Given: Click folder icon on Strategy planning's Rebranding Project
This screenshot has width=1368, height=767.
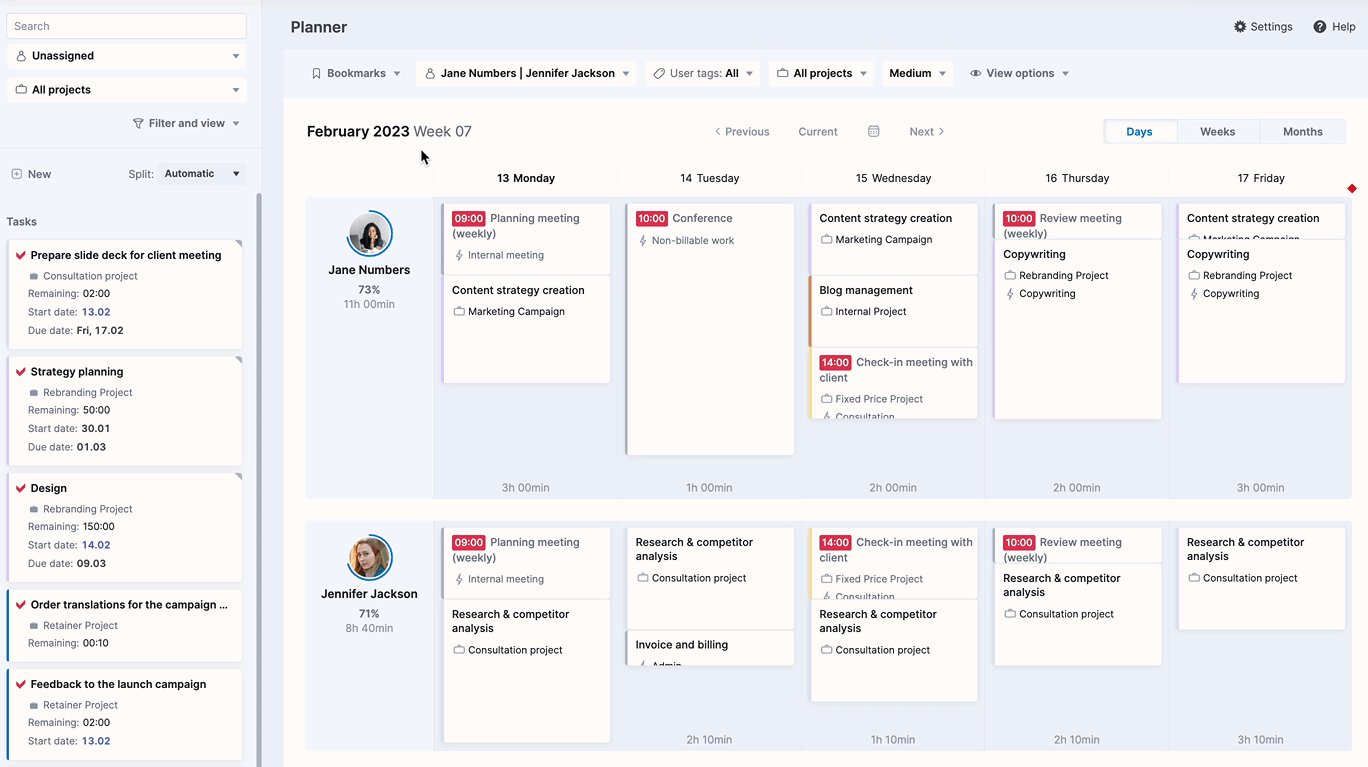Looking at the screenshot, I should point(34,393).
